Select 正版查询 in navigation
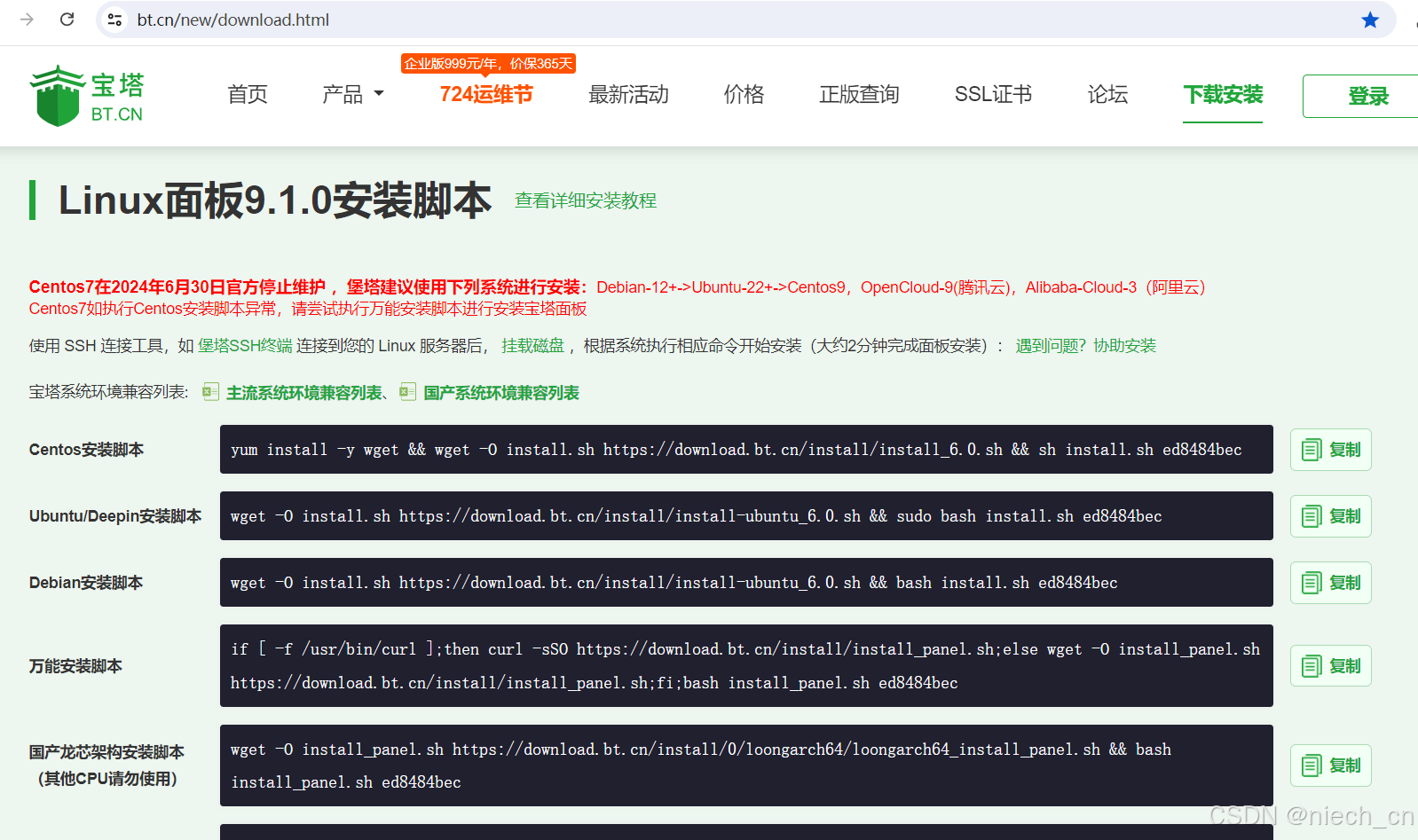This screenshot has height=840, width=1418. click(x=859, y=94)
